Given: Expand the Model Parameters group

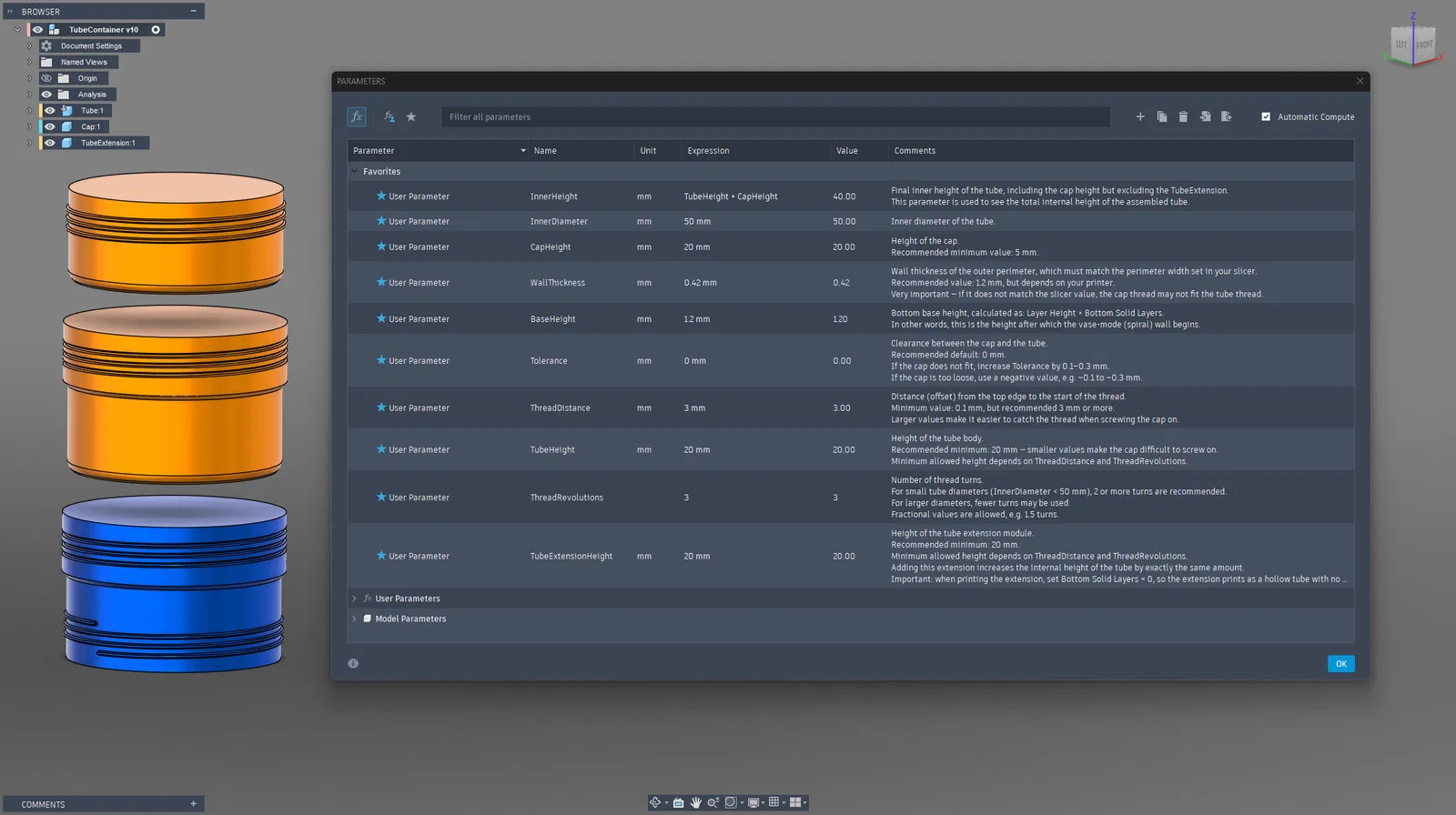Looking at the screenshot, I should [354, 619].
